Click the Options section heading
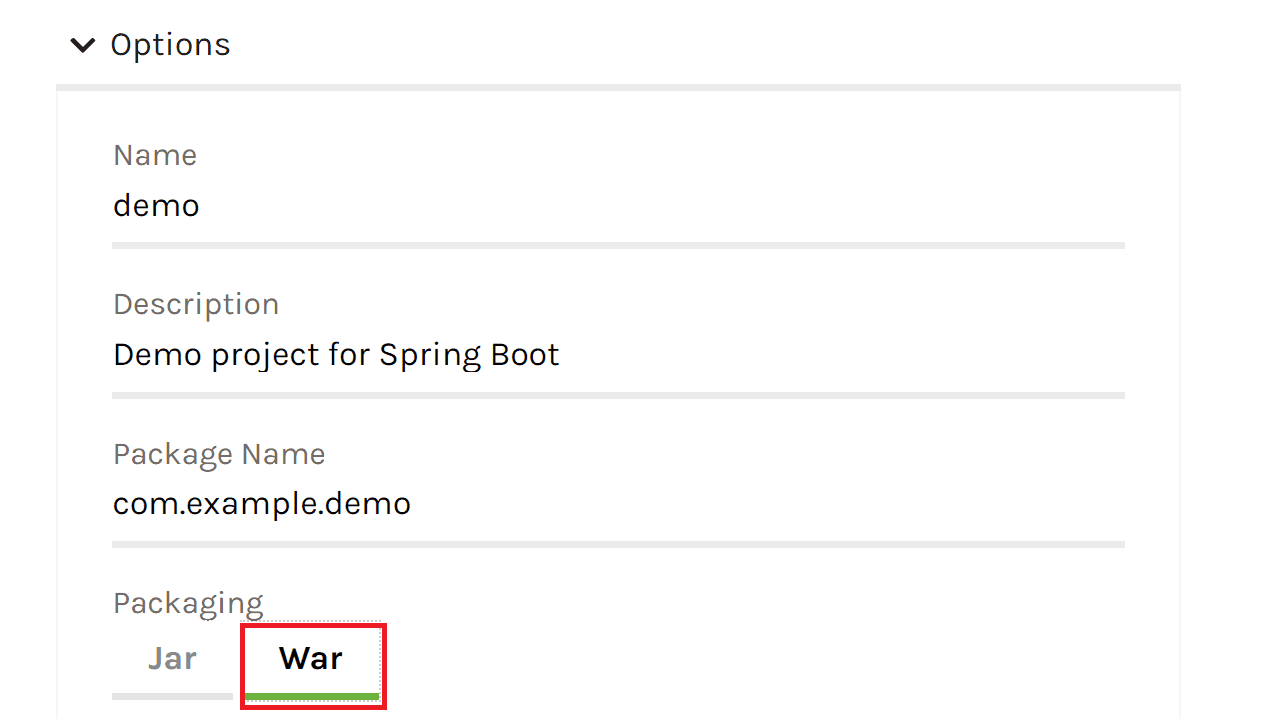 pos(170,45)
